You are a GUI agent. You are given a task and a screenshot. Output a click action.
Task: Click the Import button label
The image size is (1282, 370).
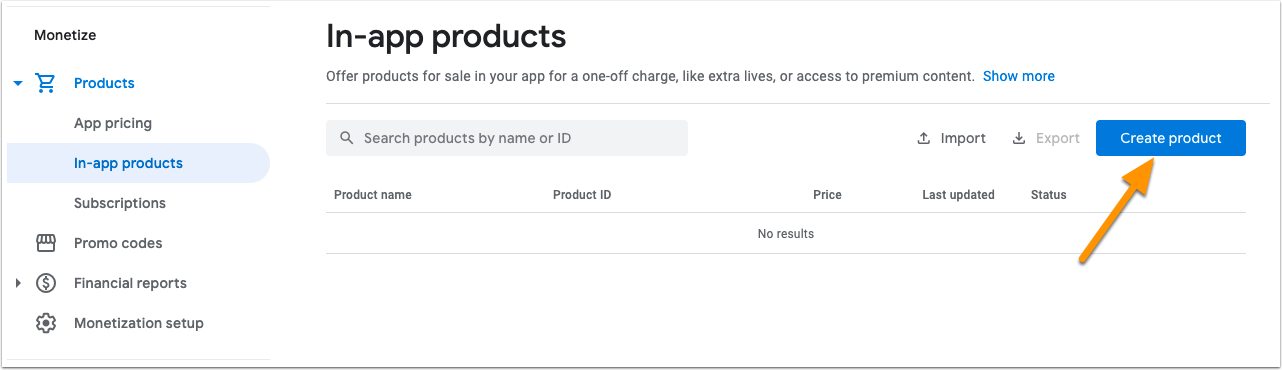(963, 138)
